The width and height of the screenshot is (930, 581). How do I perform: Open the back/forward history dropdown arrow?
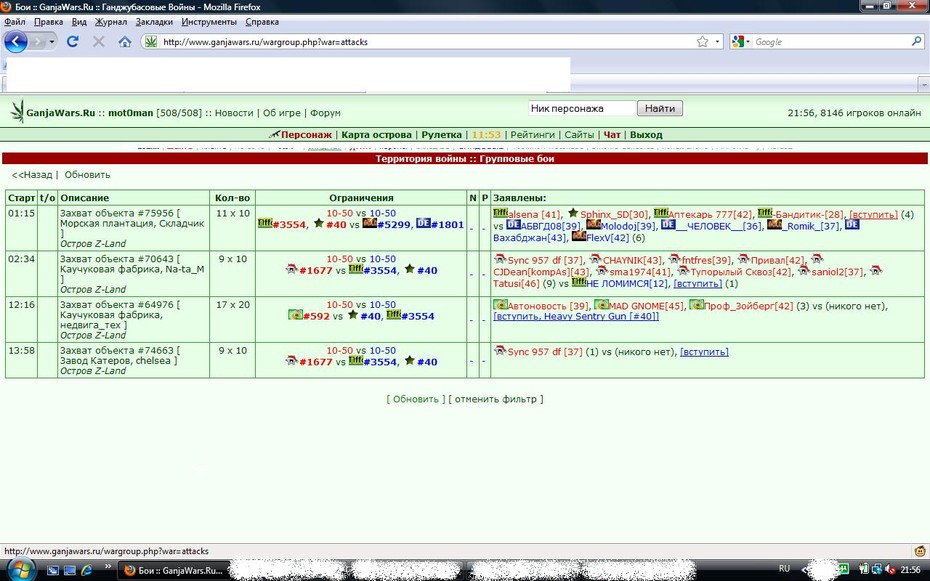(x=52, y=42)
